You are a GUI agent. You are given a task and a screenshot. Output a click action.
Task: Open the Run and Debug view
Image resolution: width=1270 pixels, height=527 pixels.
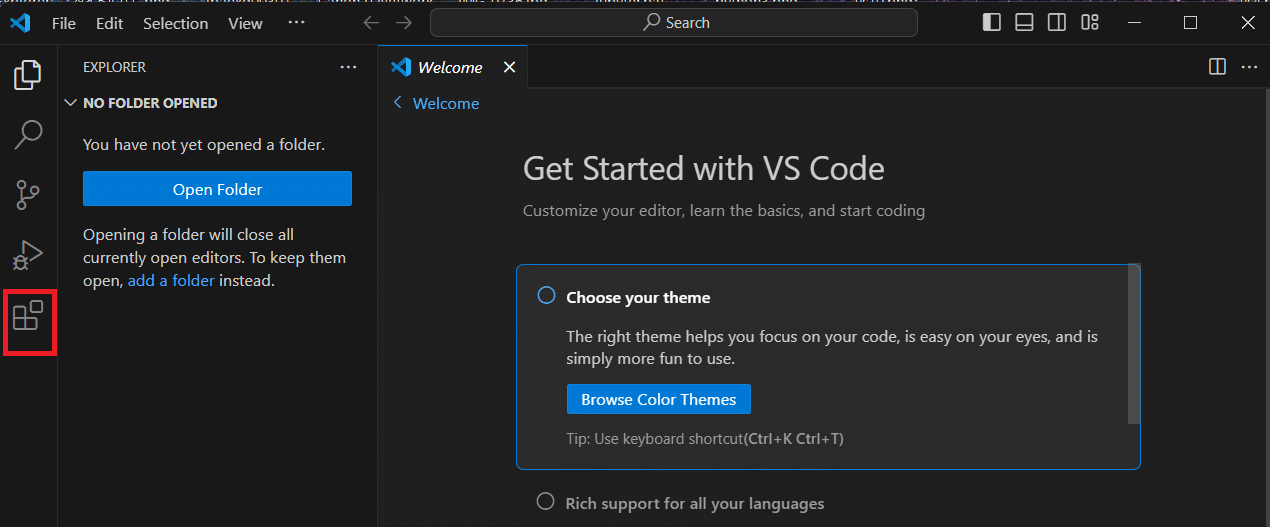[x=28, y=255]
